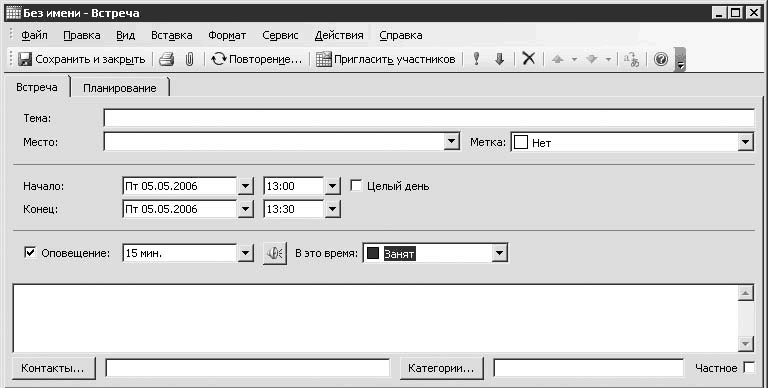
Task: Close the Встреча window
Action: point(753,13)
